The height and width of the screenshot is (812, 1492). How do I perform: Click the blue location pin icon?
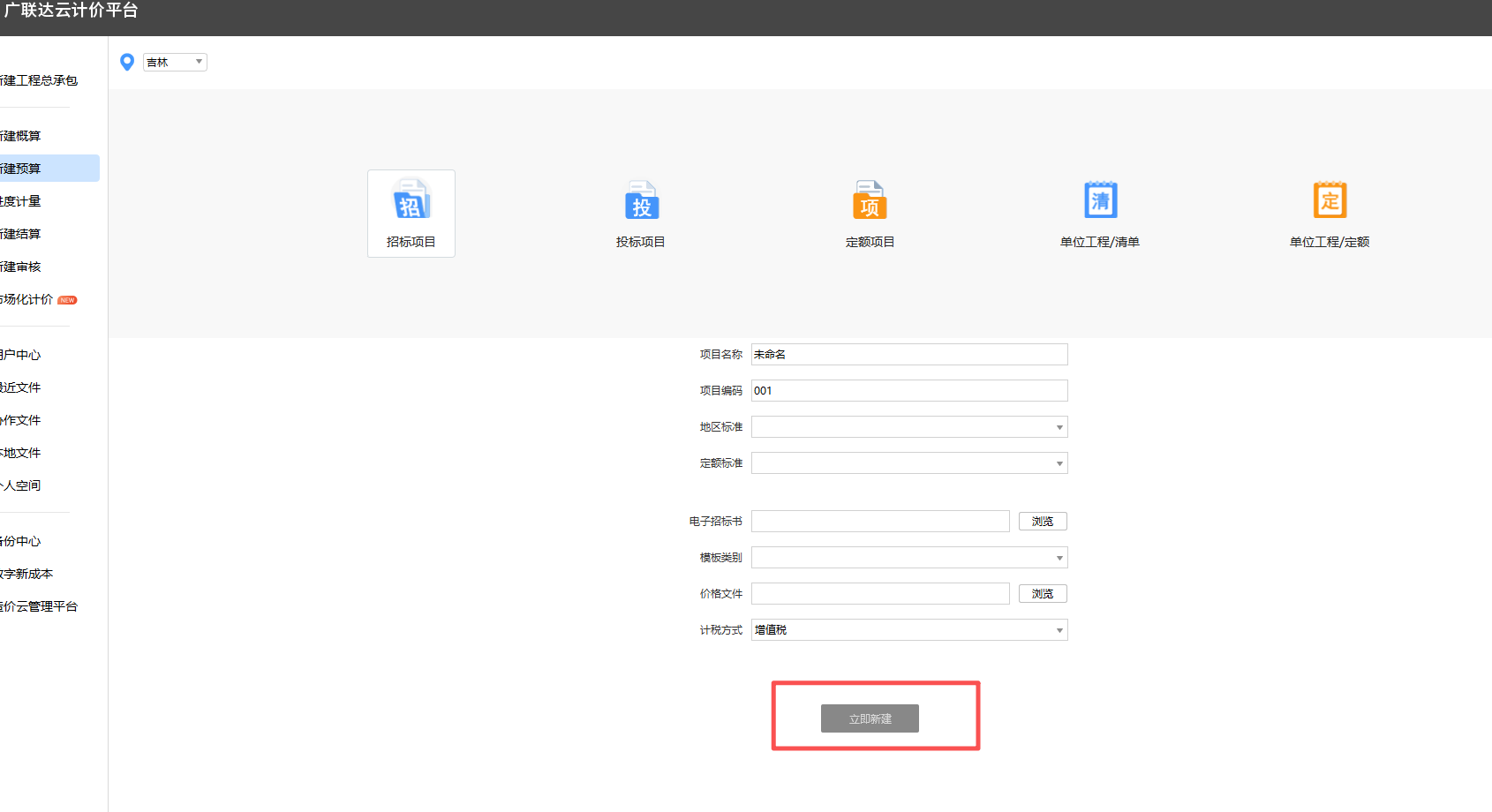[127, 62]
